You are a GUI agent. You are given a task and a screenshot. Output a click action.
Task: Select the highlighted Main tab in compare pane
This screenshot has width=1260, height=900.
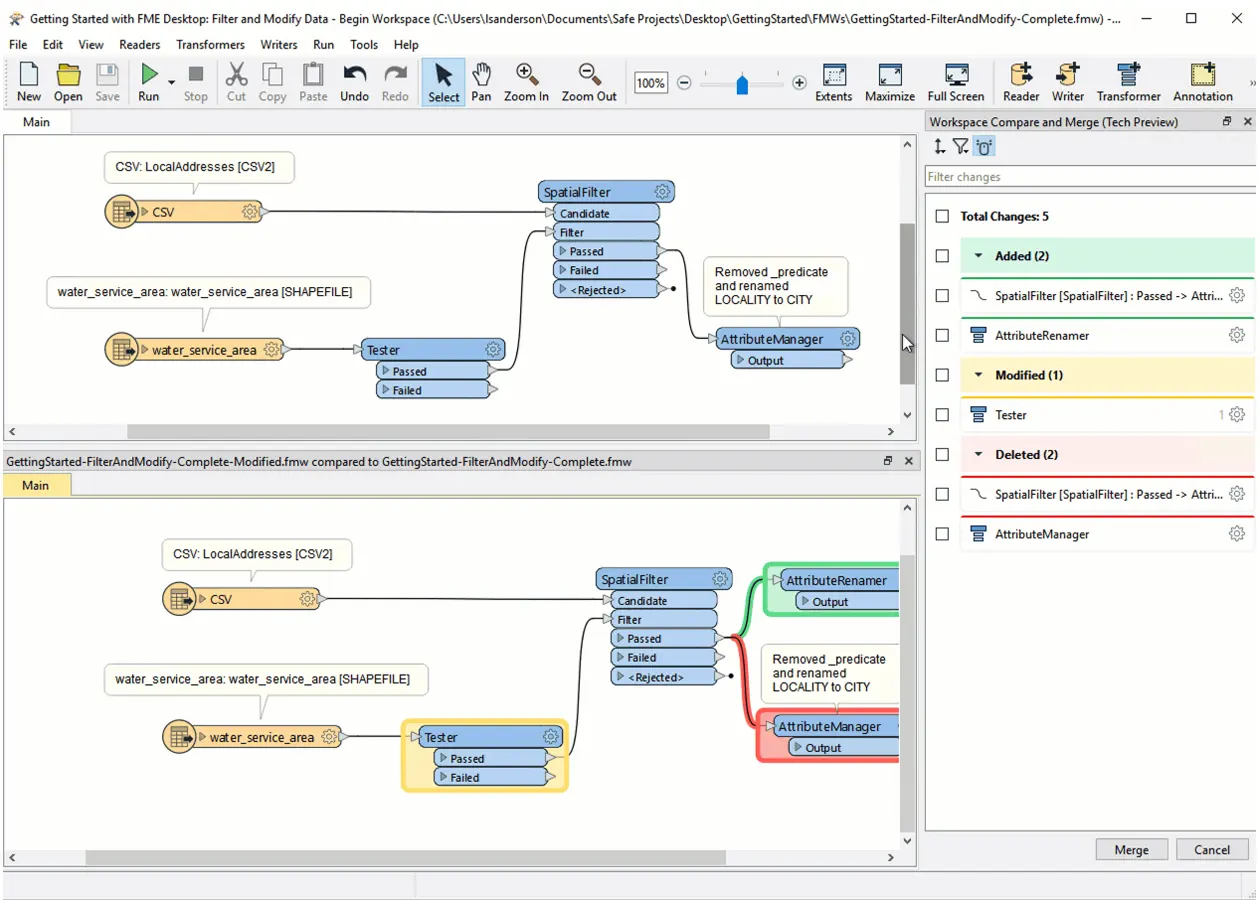pos(36,485)
